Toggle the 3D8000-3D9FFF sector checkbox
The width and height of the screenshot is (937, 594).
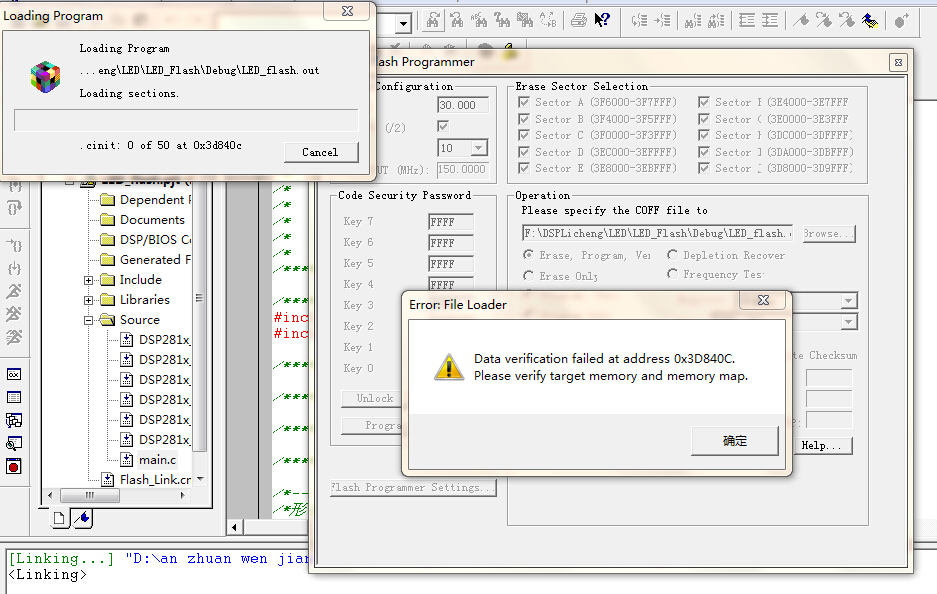click(704, 169)
